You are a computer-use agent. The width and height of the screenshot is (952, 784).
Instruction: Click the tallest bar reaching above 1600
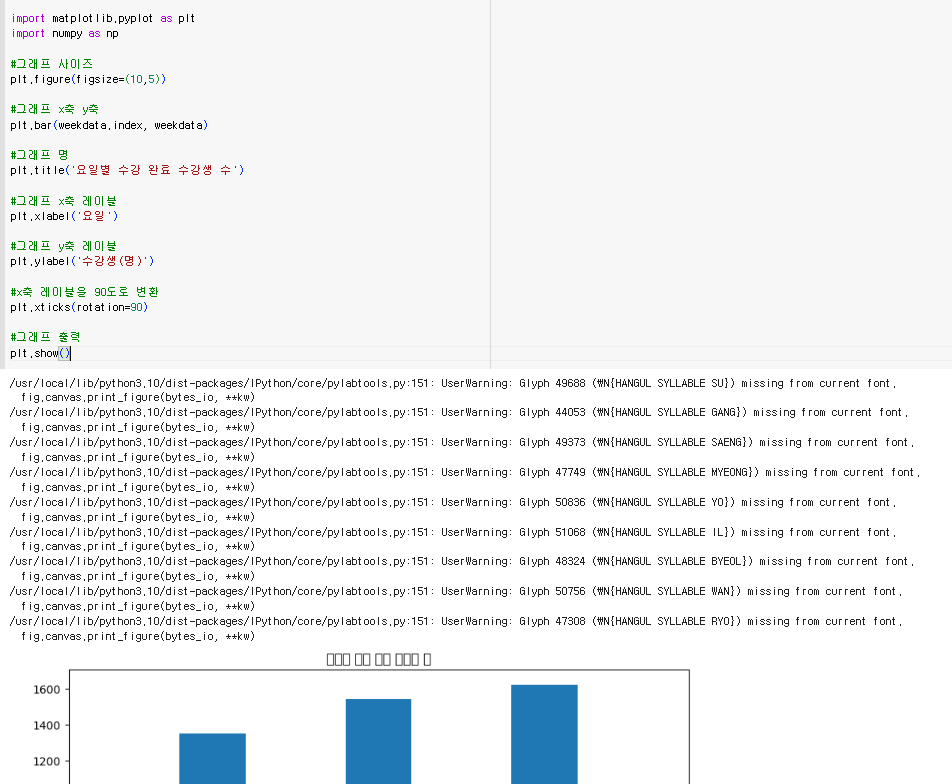[x=544, y=734]
